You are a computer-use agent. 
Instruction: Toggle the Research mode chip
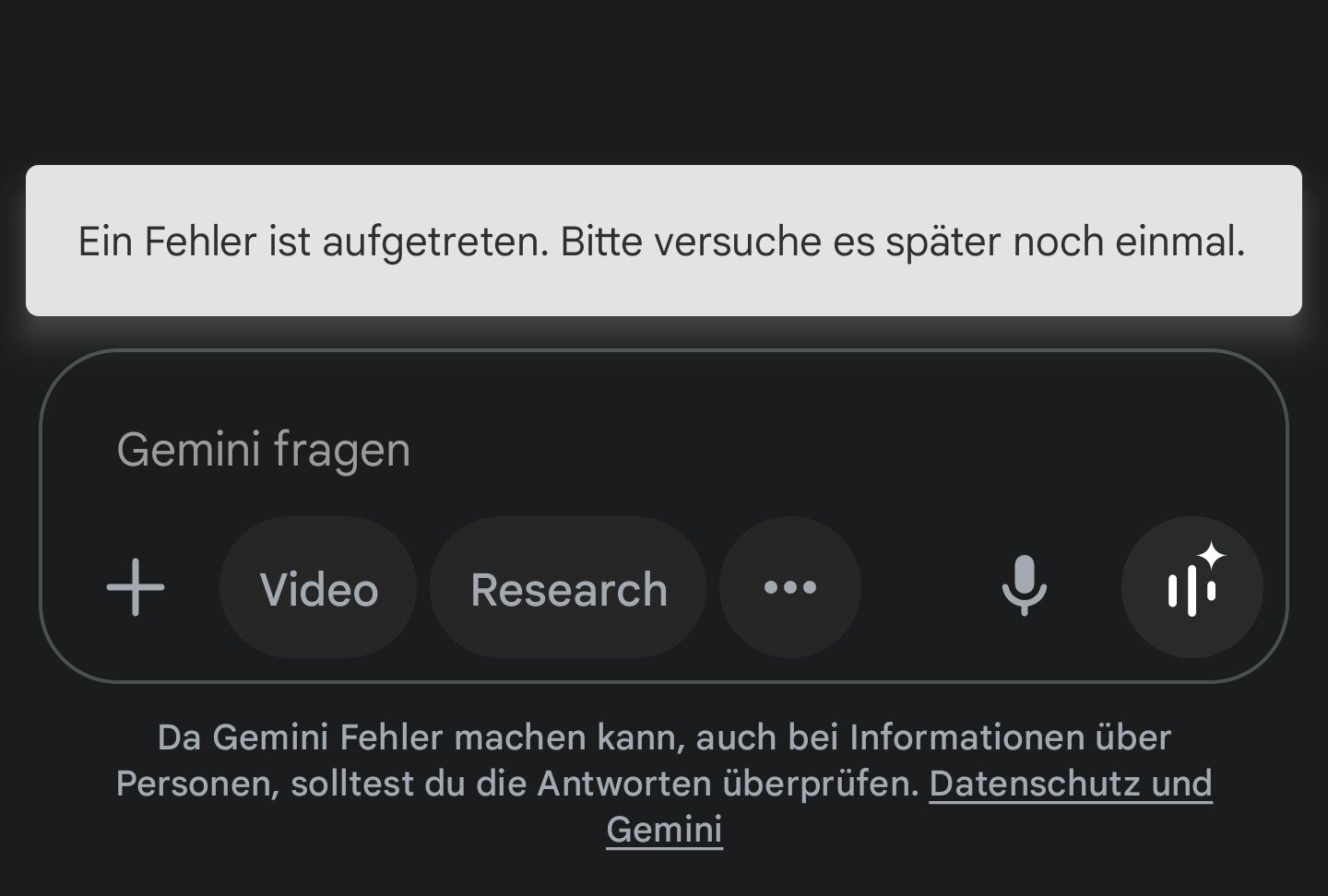(568, 587)
